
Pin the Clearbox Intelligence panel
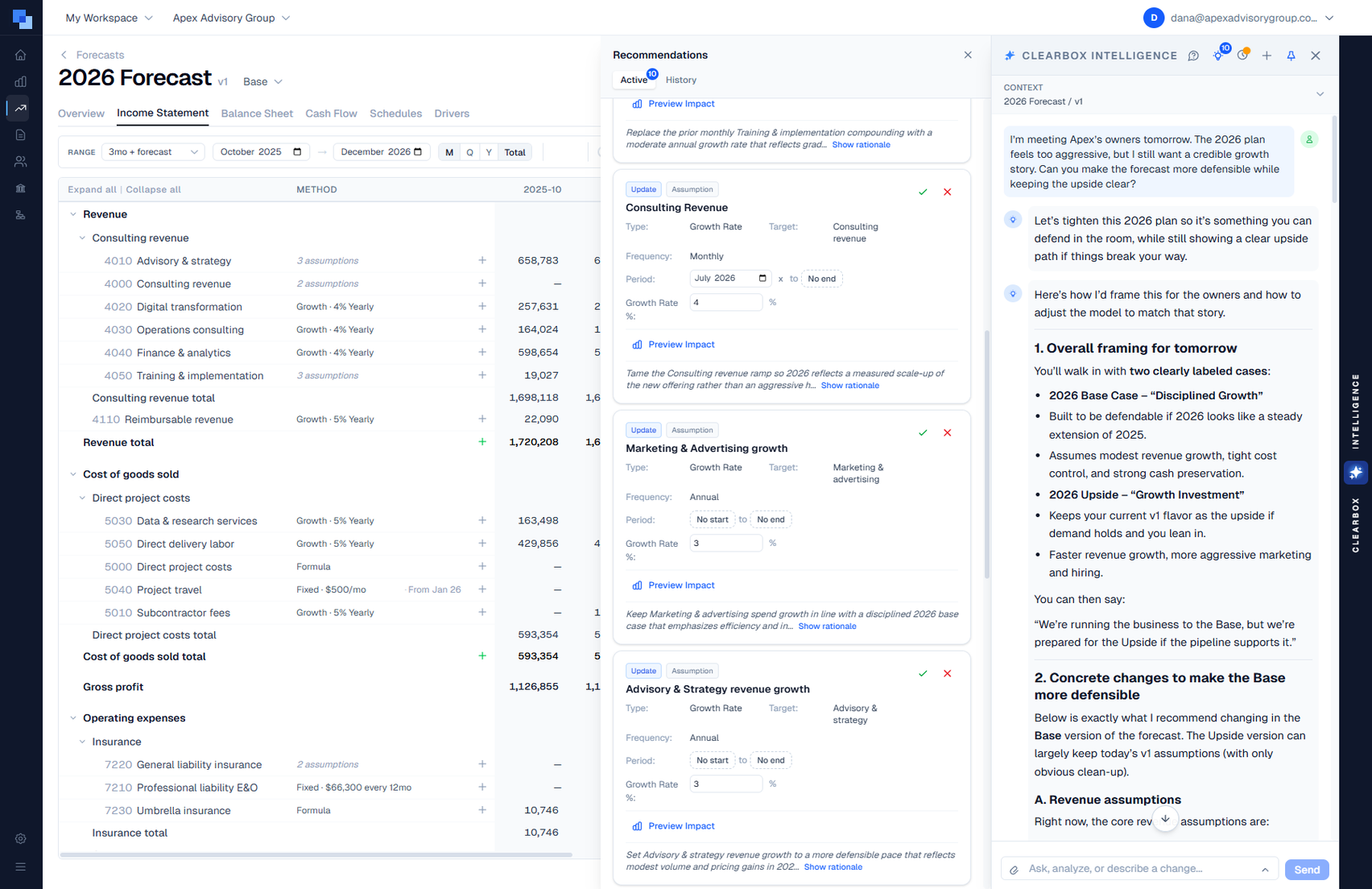pyautogui.click(x=1291, y=56)
